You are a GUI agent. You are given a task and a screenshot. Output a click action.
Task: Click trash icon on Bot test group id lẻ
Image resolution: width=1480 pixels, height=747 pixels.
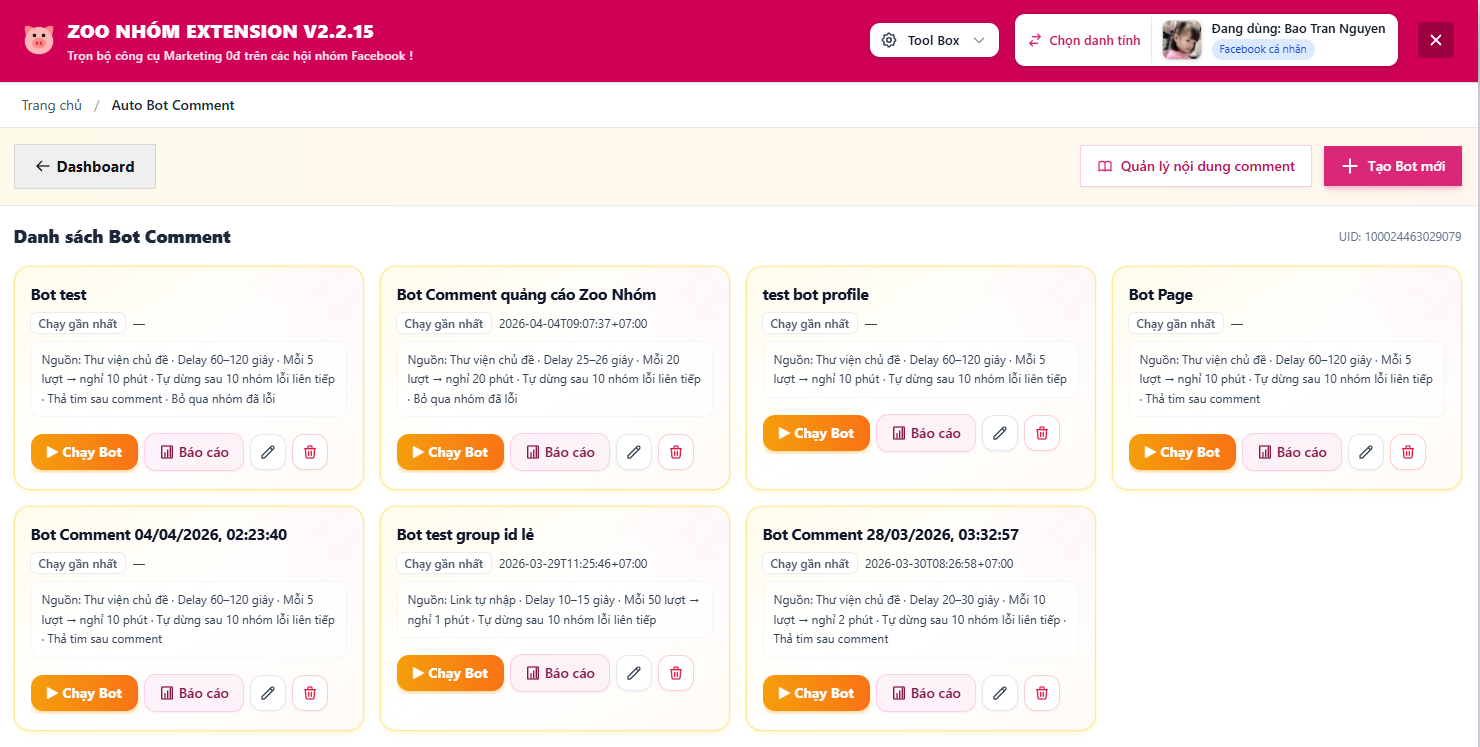click(x=676, y=673)
